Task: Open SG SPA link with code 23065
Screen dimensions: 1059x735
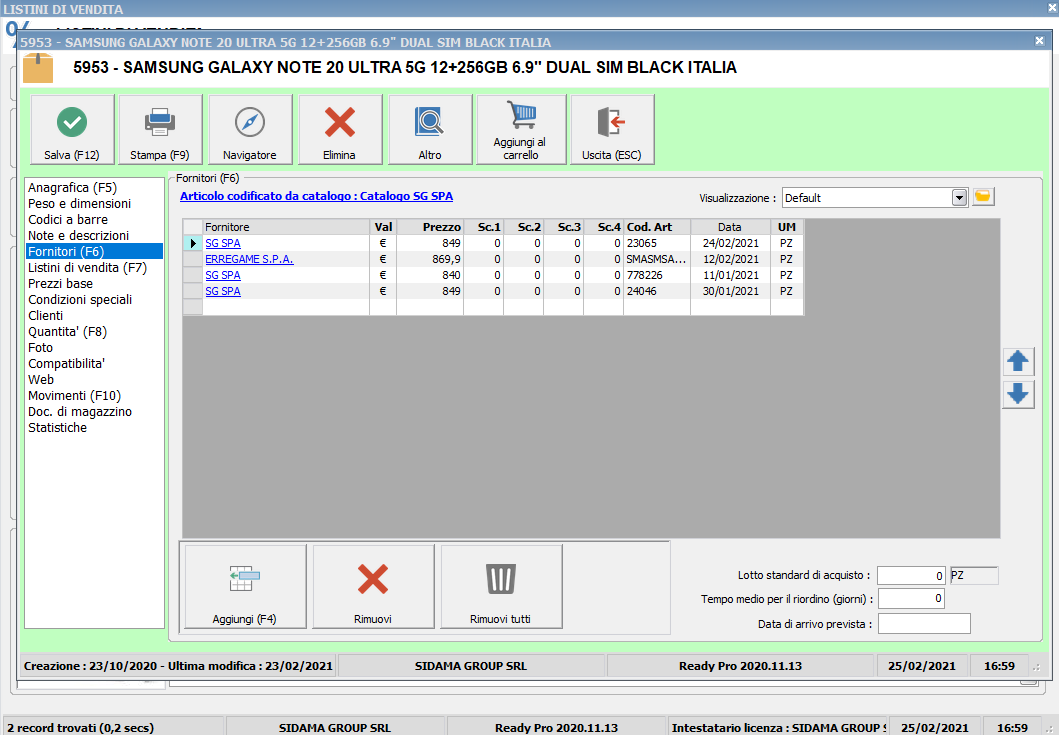Action: [x=223, y=243]
